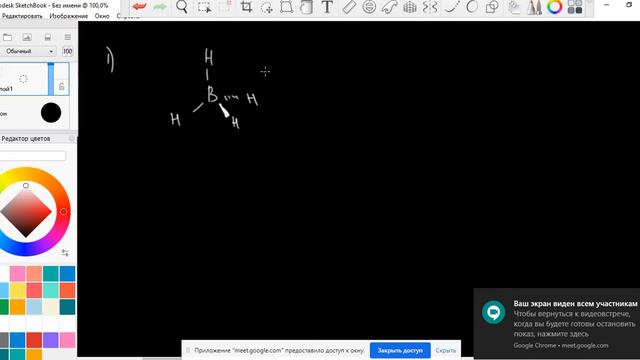Screen dimensions: 640x360
Task: Open the Edit (Редактировать) menu
Action: 22,16
